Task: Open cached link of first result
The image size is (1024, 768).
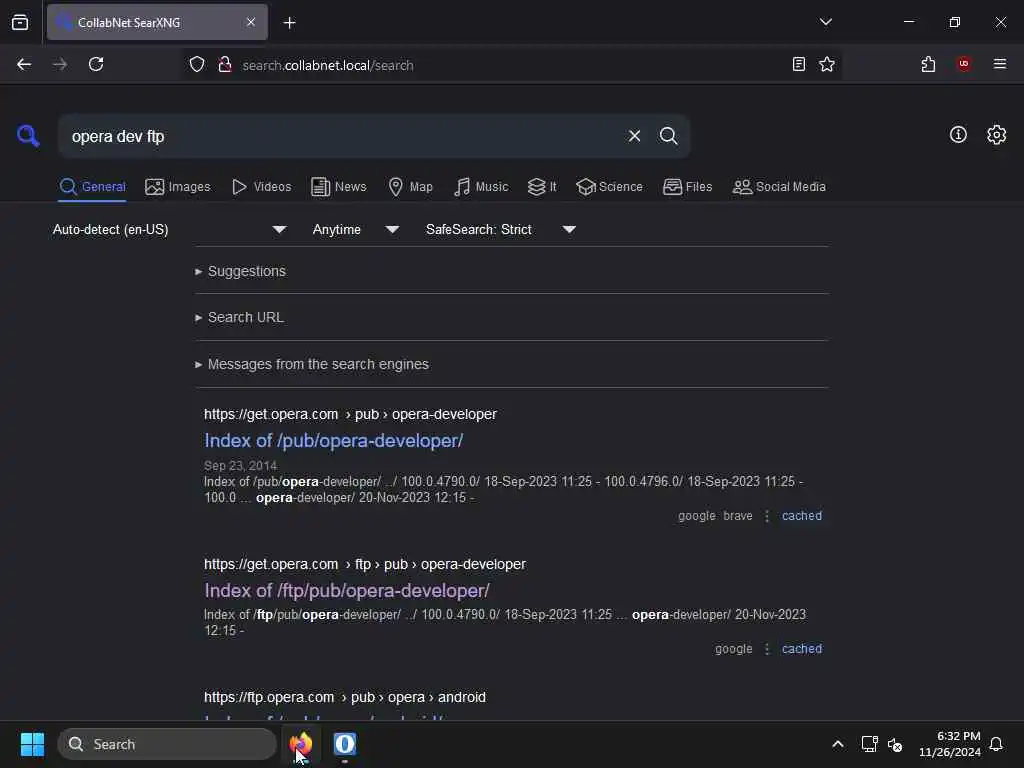Action: [x=802, y=516]
